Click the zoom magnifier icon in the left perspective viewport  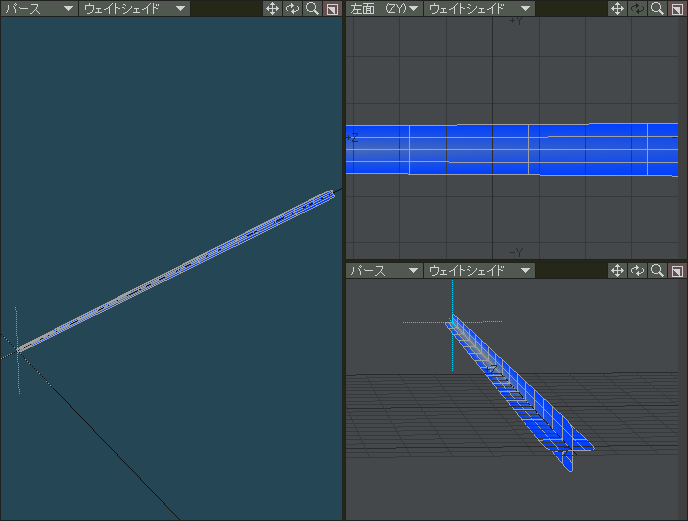pyautogui.click(x=312, y=8)
